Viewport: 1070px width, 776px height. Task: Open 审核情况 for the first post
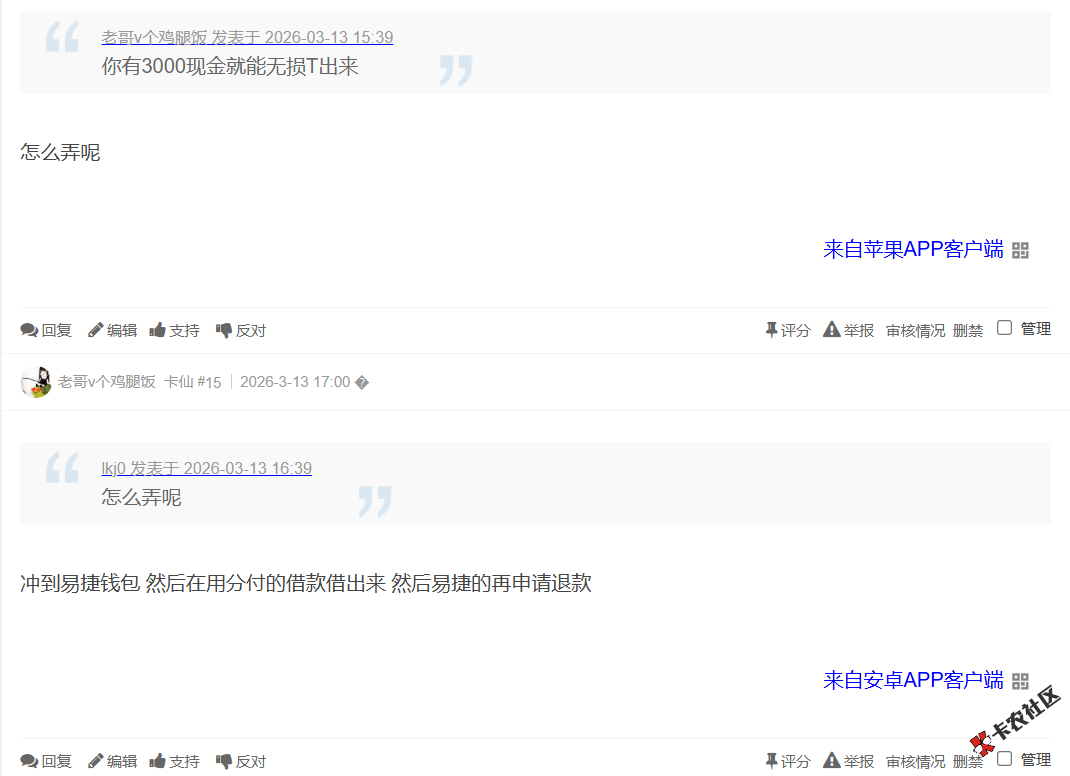pyautogui.click(x=914, y=329)
